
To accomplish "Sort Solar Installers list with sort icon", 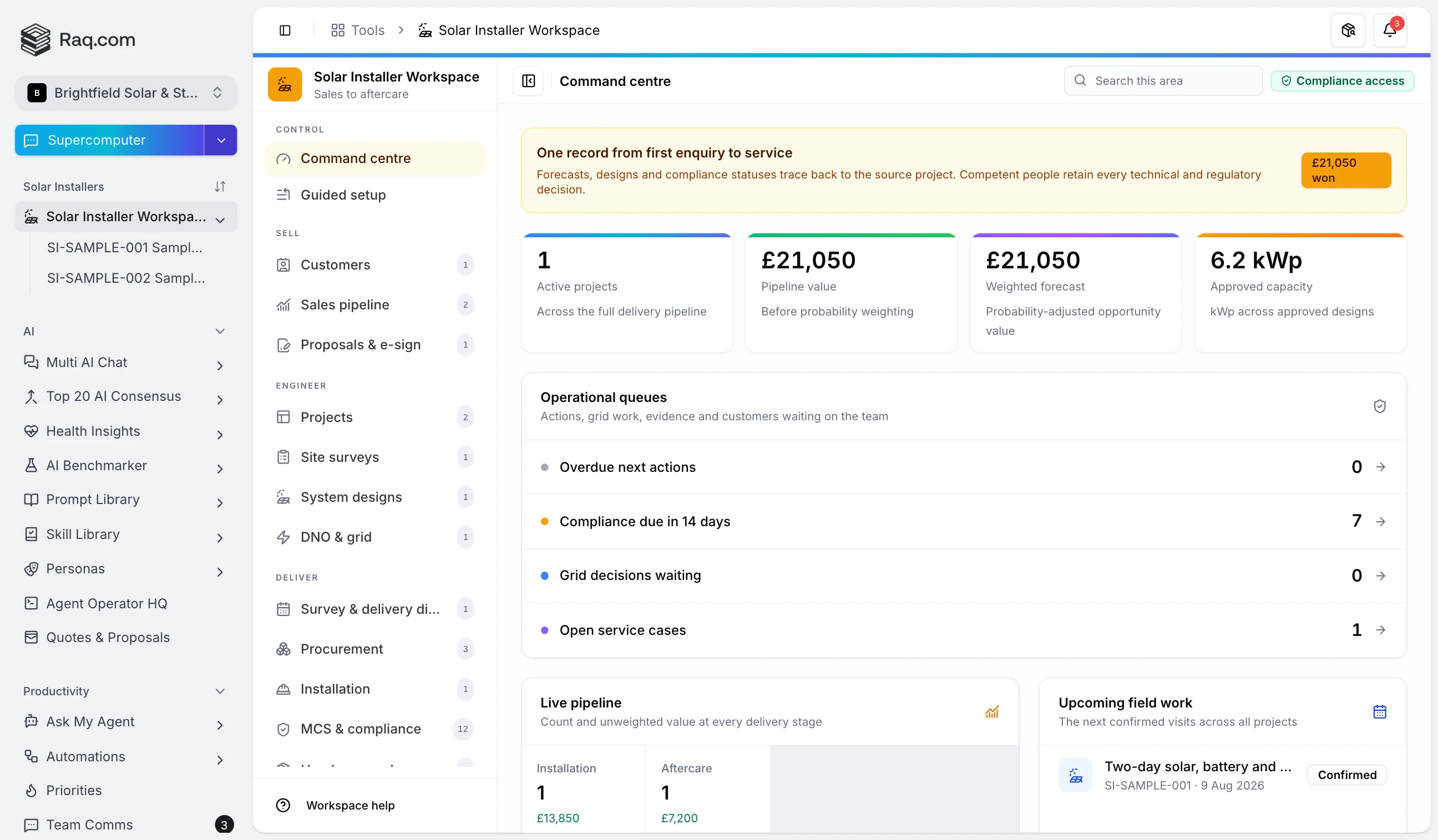I will (x=220, y=186).
